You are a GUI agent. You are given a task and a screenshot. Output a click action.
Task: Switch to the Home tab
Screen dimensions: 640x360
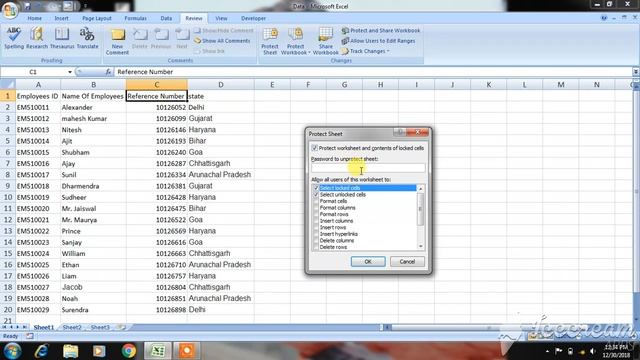(35, 18)
